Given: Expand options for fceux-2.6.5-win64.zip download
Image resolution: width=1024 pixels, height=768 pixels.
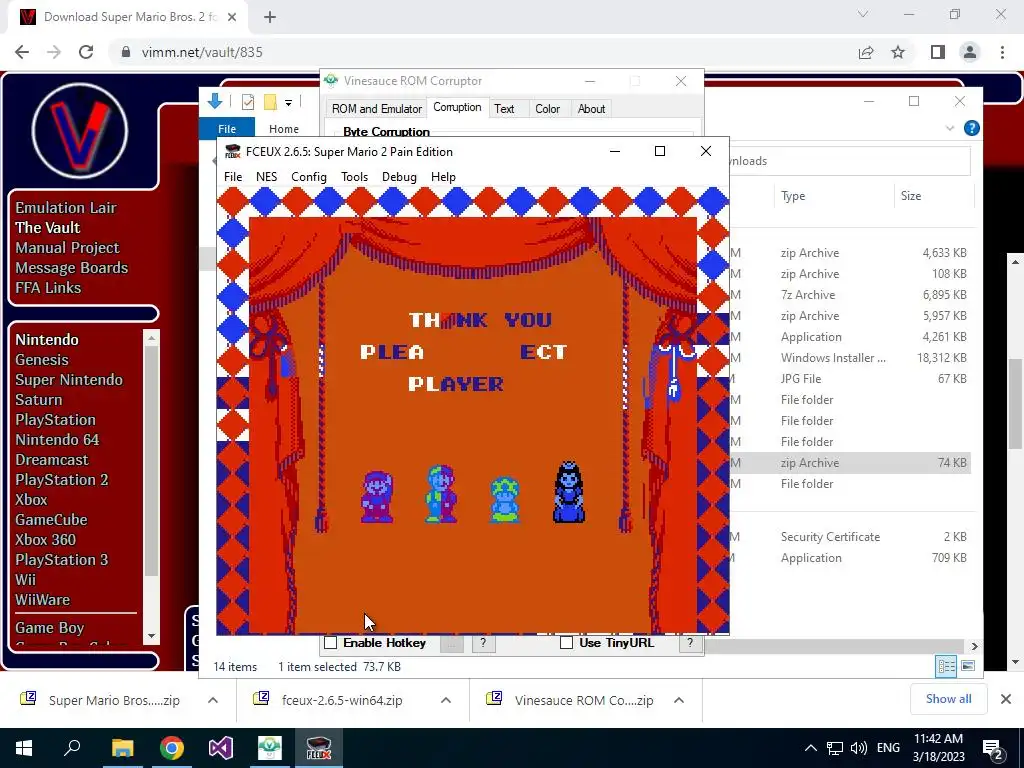Looking at the screenshot, I should tap(446, 700).
